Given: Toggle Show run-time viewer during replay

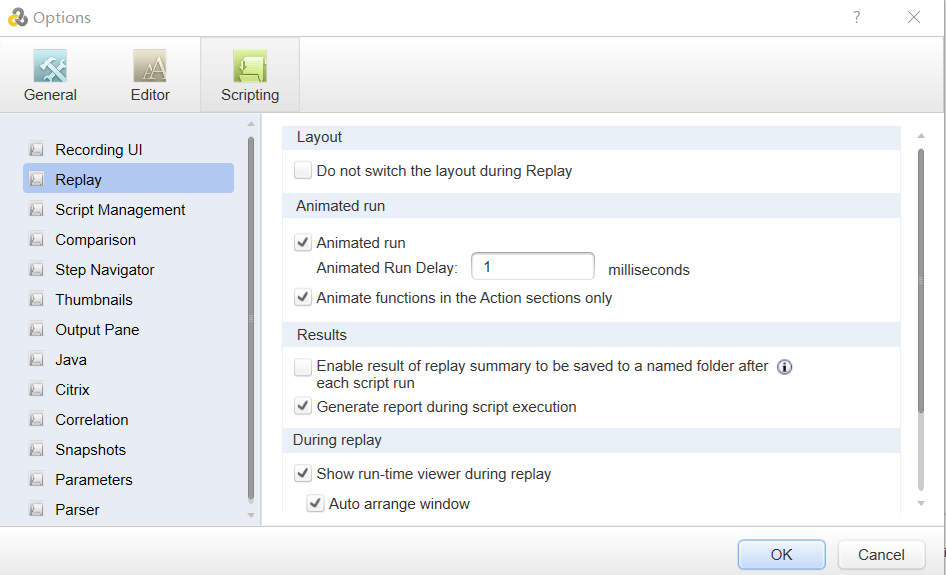Looking at the screenshot, I should (x=303, y=473).
